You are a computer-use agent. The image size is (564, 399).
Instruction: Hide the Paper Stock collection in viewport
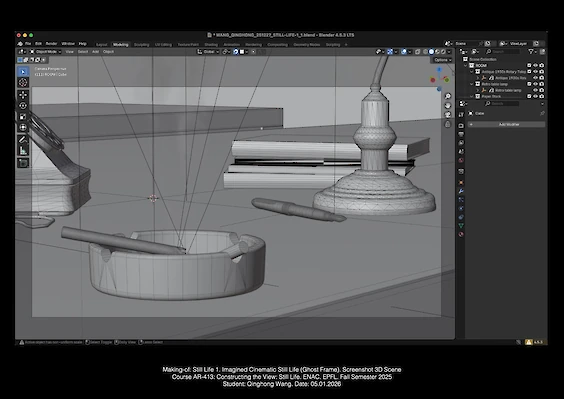(x=535, y=96)
